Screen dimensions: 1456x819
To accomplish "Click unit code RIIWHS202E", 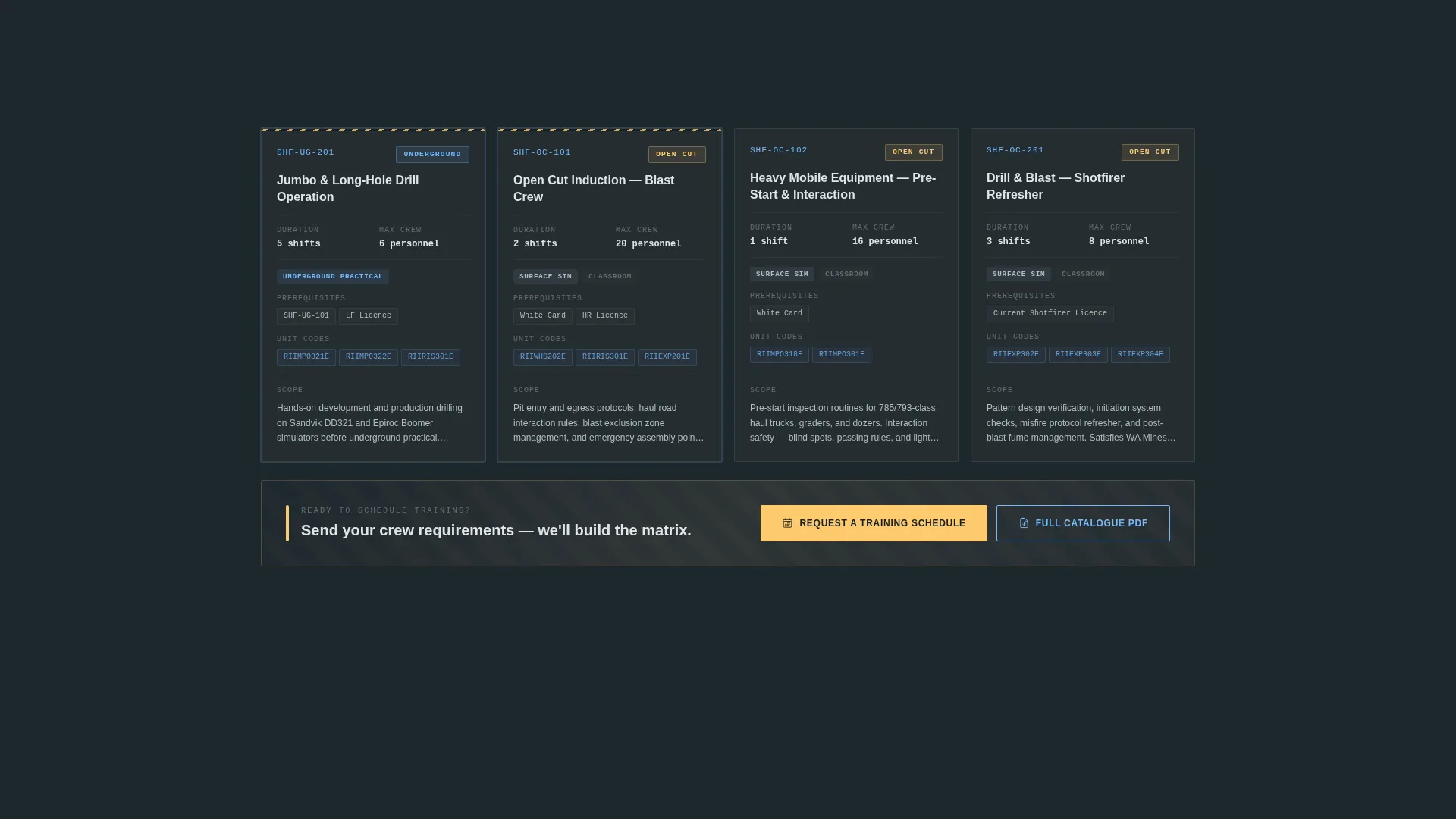I will (x=543, y=357).
